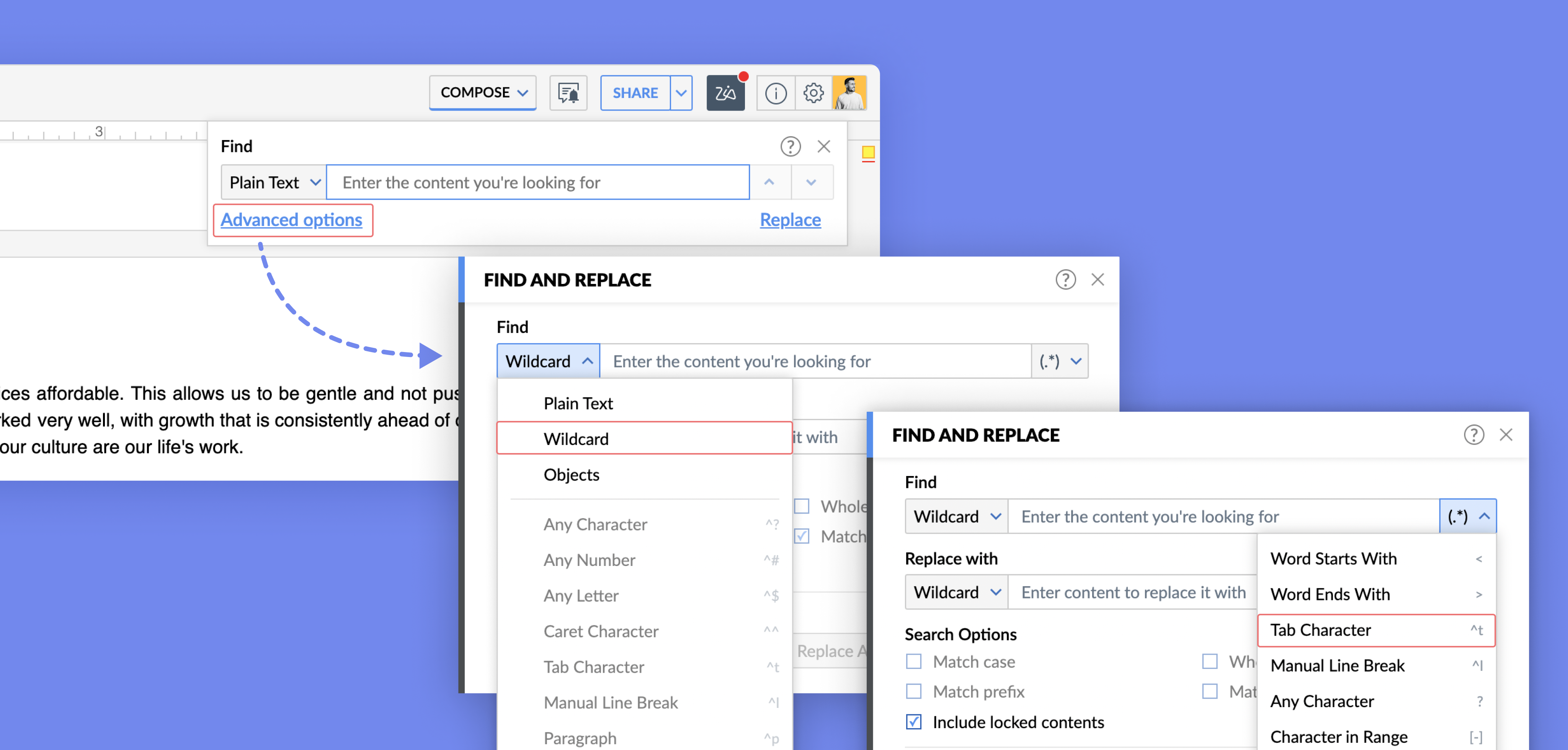Toggle Match prefix checkbox
The width and height of the screenshot is (1568, 750).
coord(914,691)
